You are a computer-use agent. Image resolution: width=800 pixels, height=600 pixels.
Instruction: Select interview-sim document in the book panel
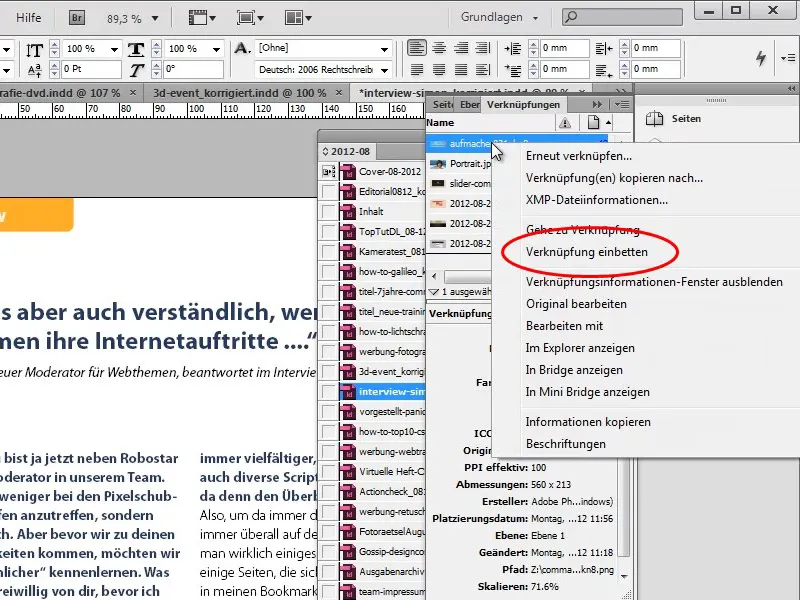pos(381,392)
